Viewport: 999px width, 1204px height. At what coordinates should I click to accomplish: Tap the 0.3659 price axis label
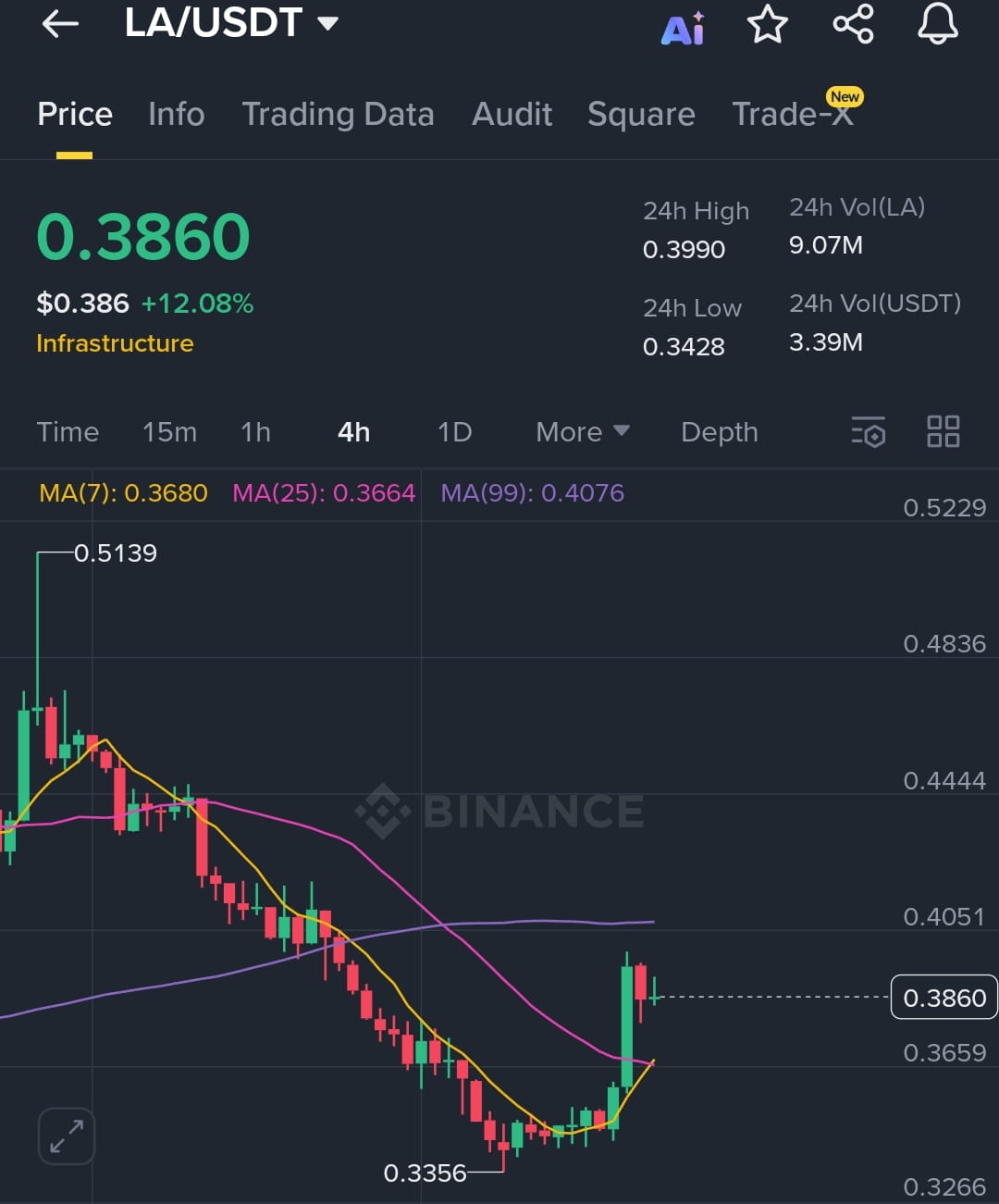pos(944,1053)
